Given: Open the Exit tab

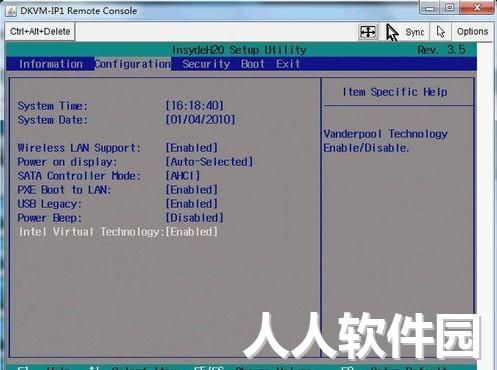Looking at the screenshot, I should 288,64.
